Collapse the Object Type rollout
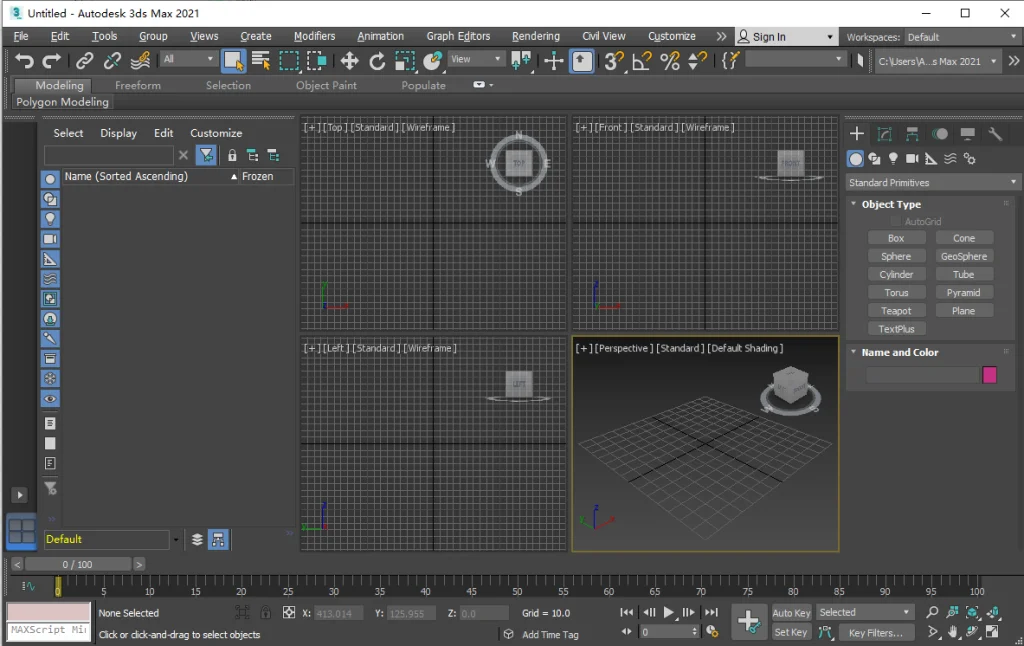 [891, 204]
